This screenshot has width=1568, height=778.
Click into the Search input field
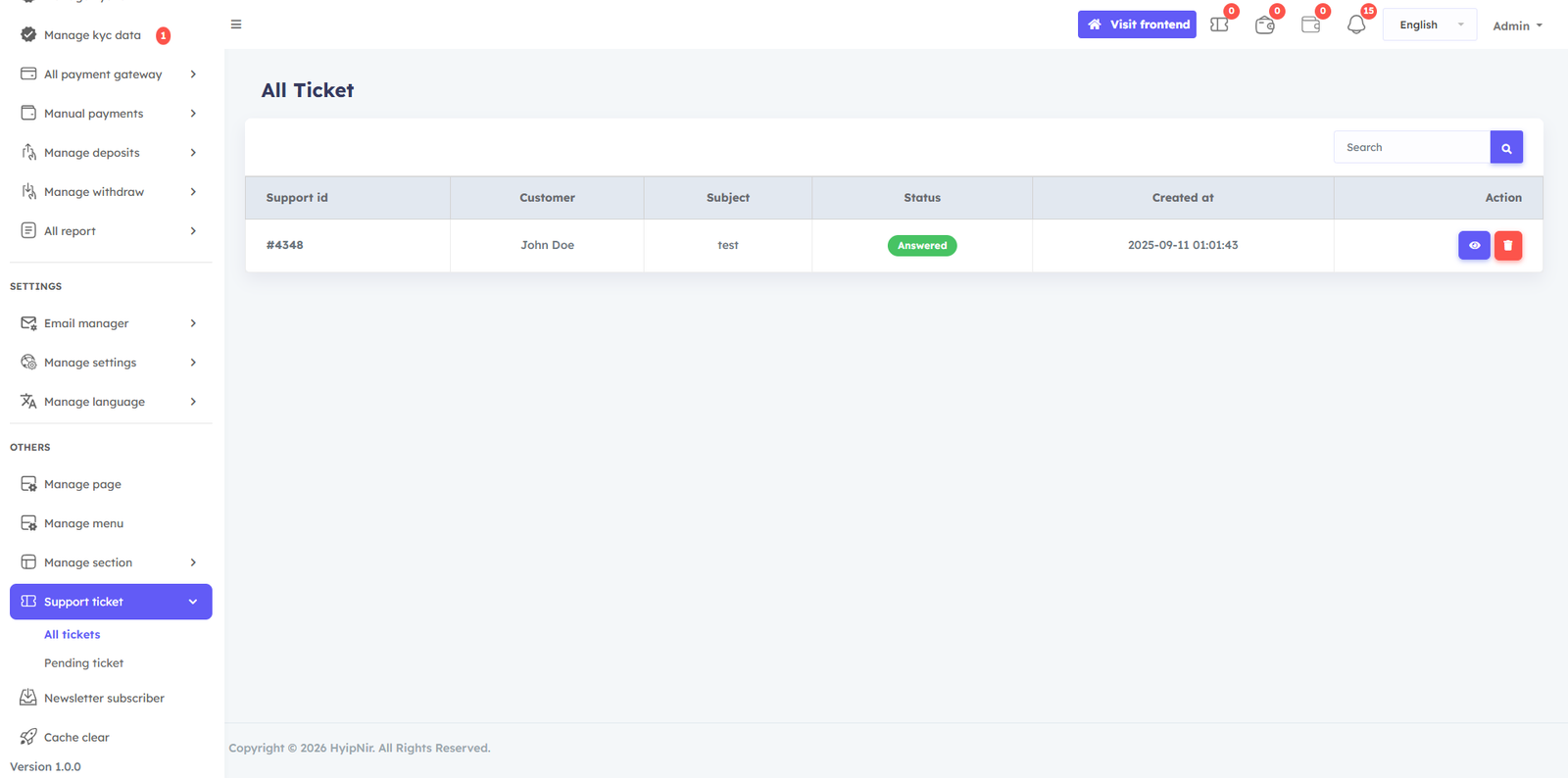tap(1411, 147)
